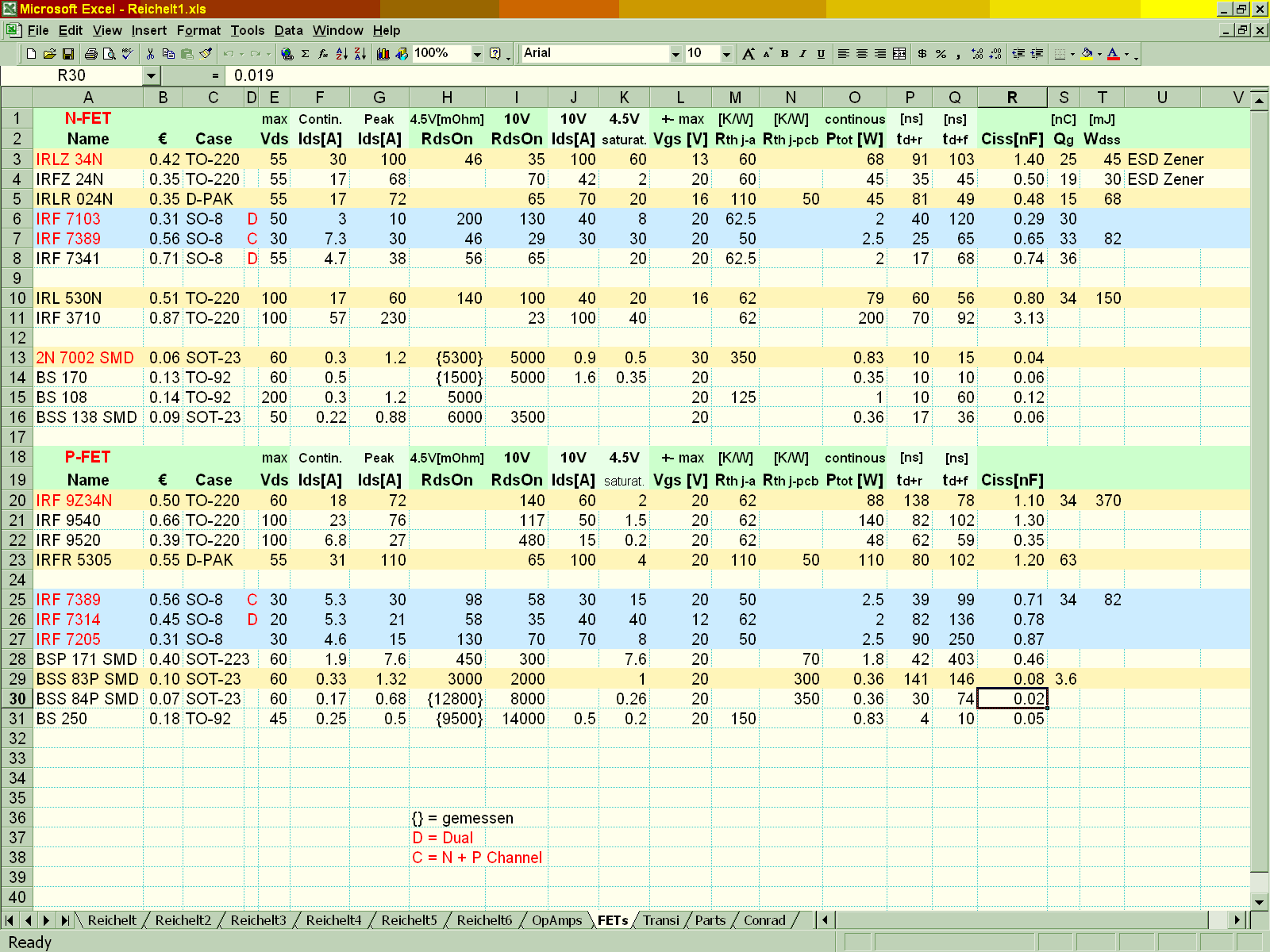This screenshot has height=952, width=1270.
Task: Select column H header
Action: click(447, 98)
